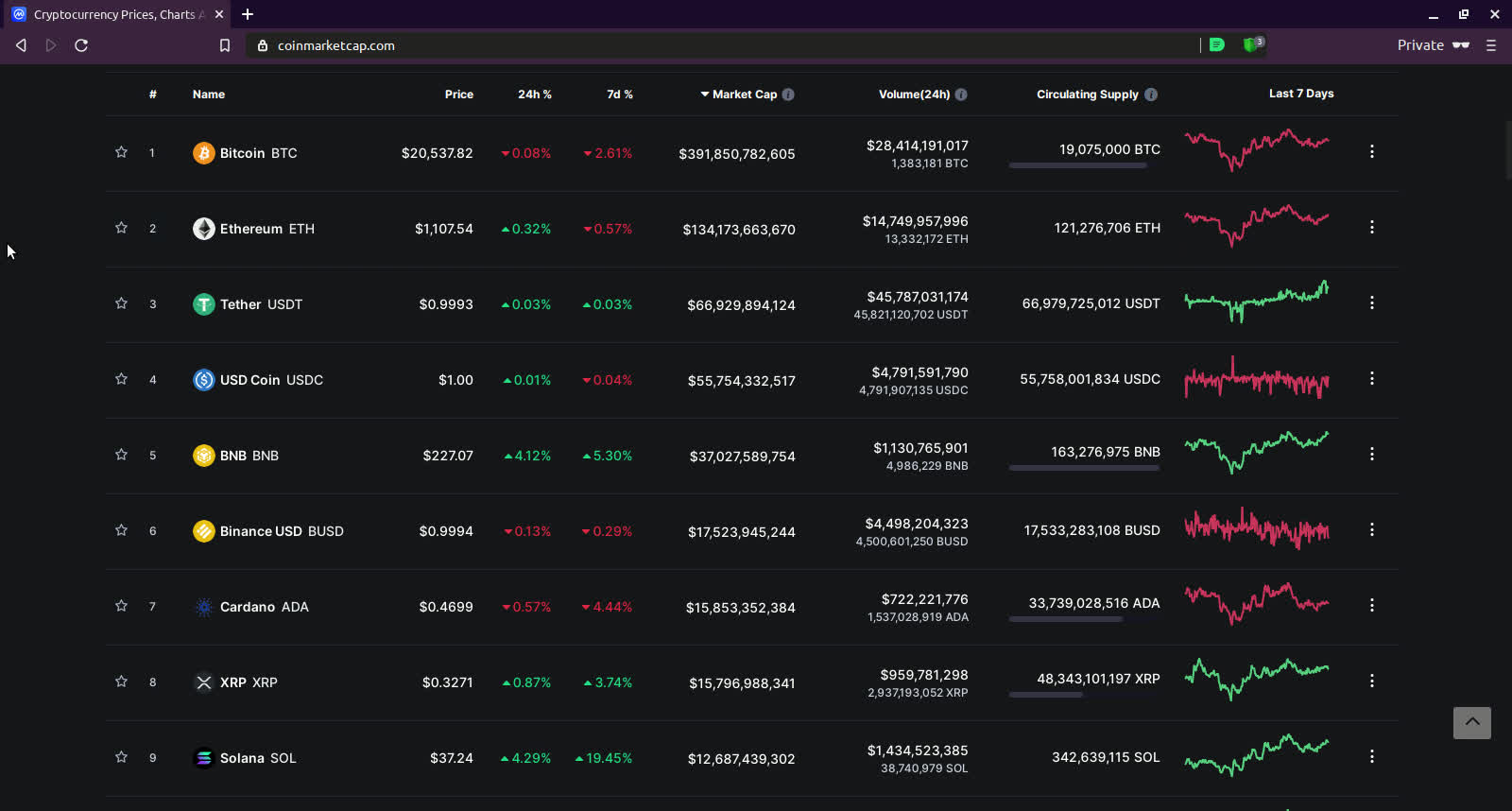Add Ethereum to watchlist star
Viewport: 1512px width, 811px height.
121,228
